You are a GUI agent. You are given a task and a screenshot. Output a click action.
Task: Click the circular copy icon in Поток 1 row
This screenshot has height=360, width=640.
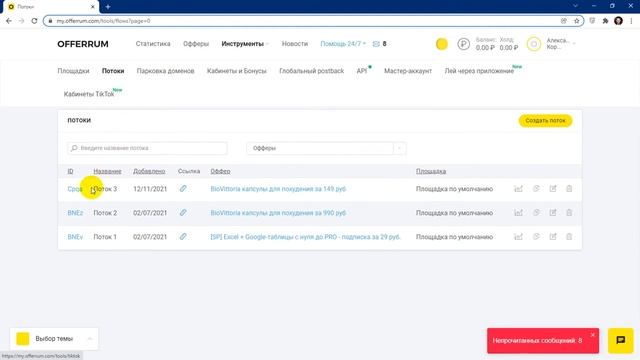pos(536,237)
